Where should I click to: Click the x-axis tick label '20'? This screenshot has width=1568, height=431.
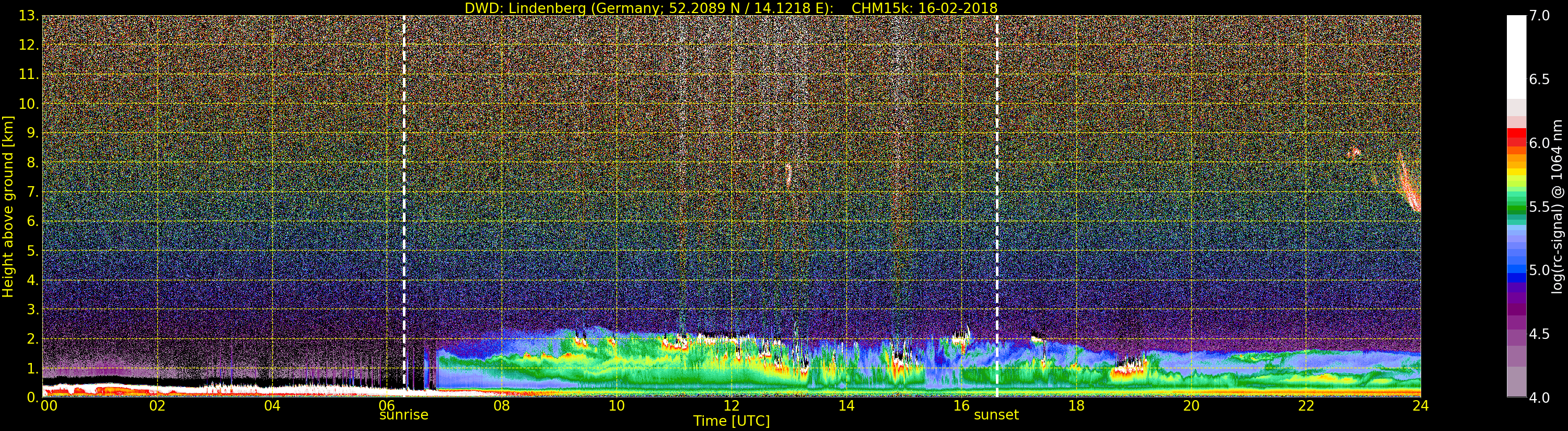click(x=1191, y=405)
